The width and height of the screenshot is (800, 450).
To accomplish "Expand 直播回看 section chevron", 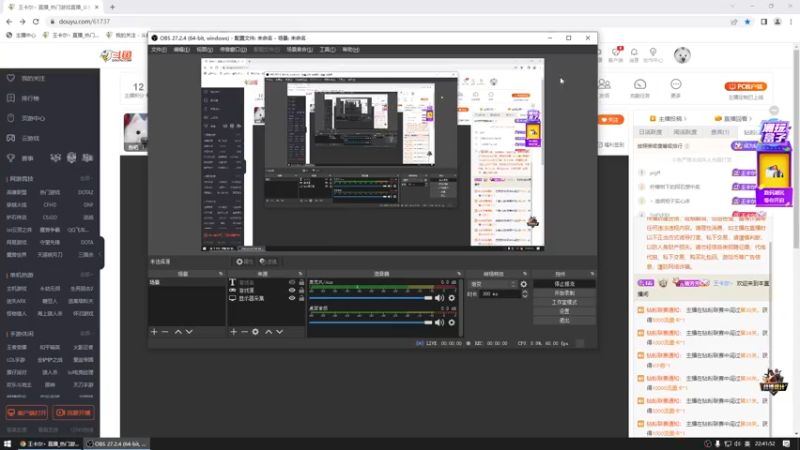I will 751,119.
